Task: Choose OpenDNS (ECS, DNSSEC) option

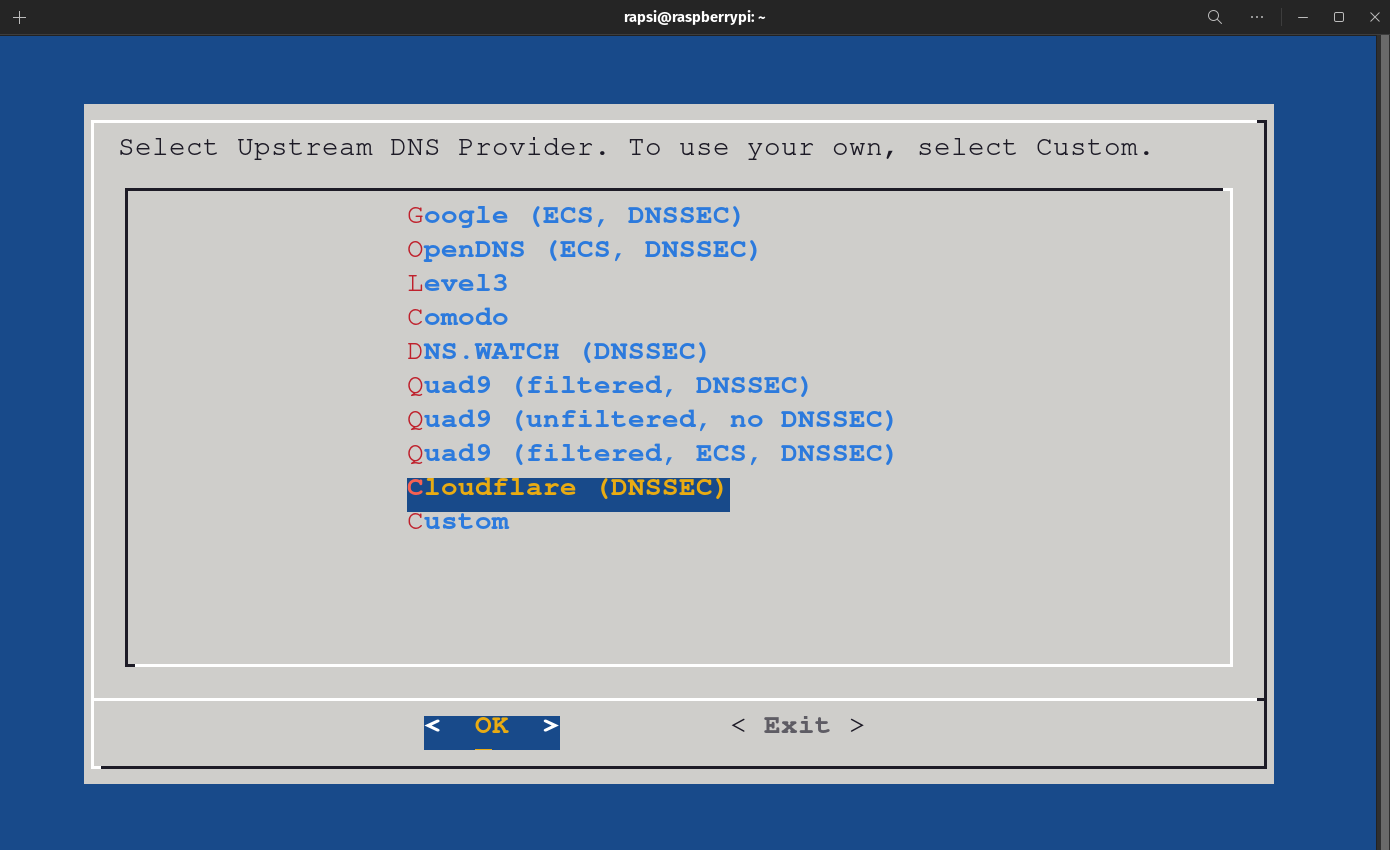Action: [584, 250]
